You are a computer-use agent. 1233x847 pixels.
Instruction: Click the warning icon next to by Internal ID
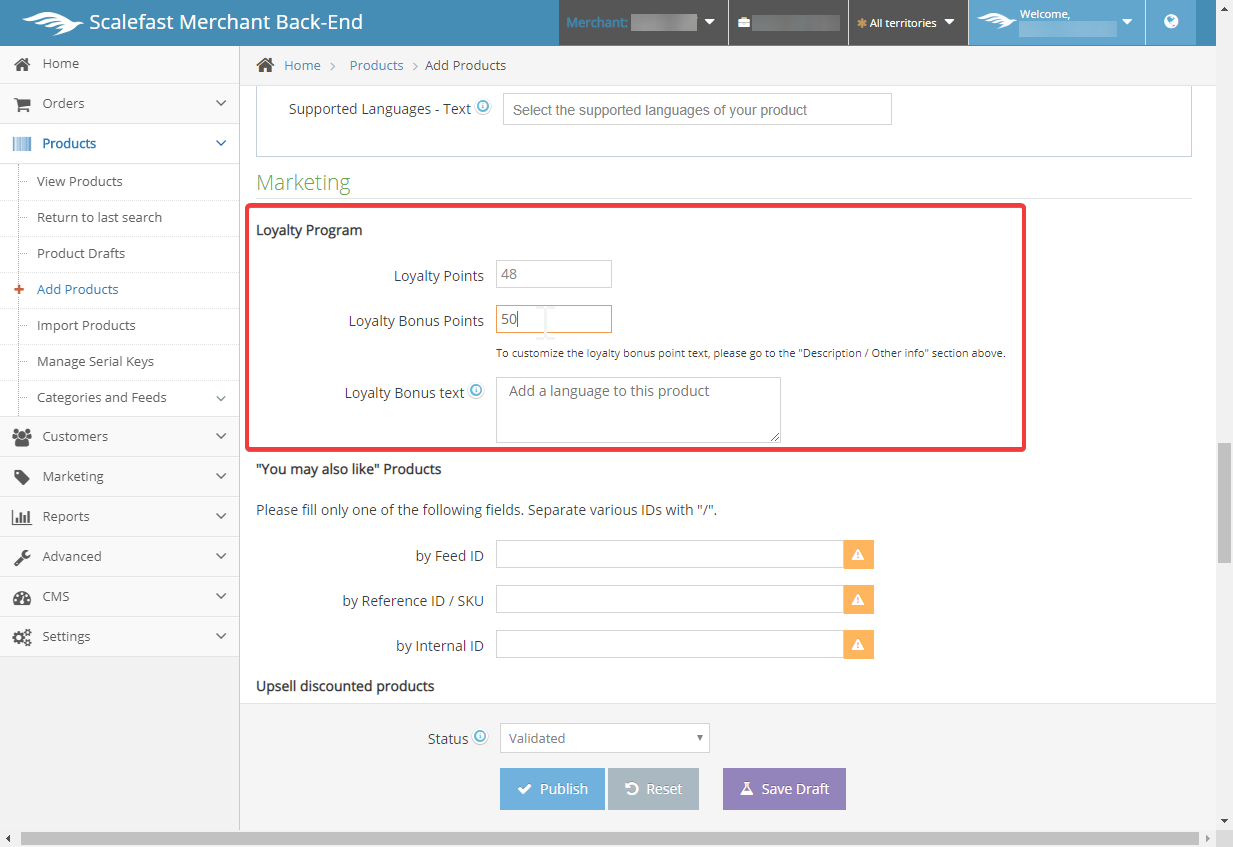(x=858, y=645)
